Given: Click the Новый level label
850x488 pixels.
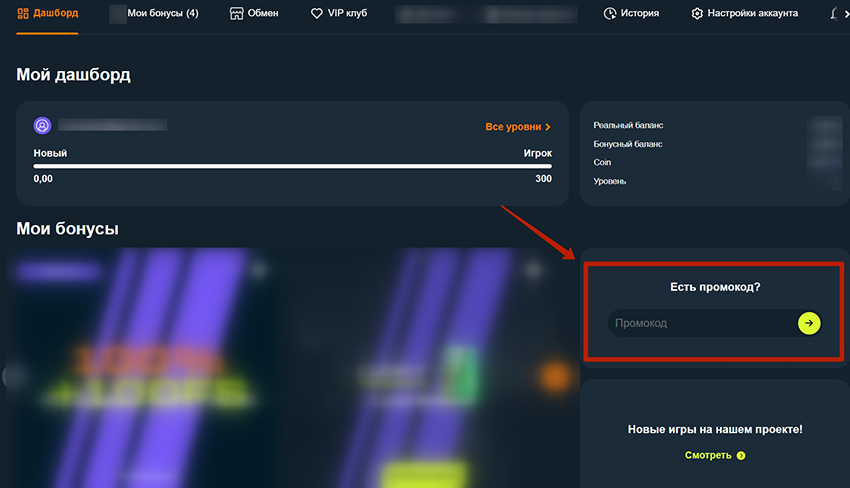Looking at the screenshot, I should click(50, 153).
